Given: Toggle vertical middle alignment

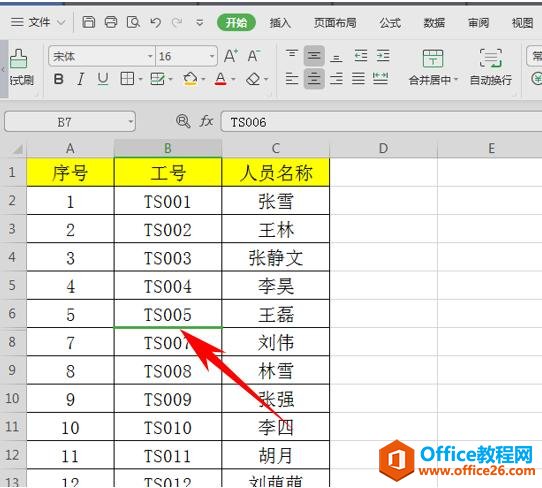Looking at the screenshot, I should (x=314, y=55).
